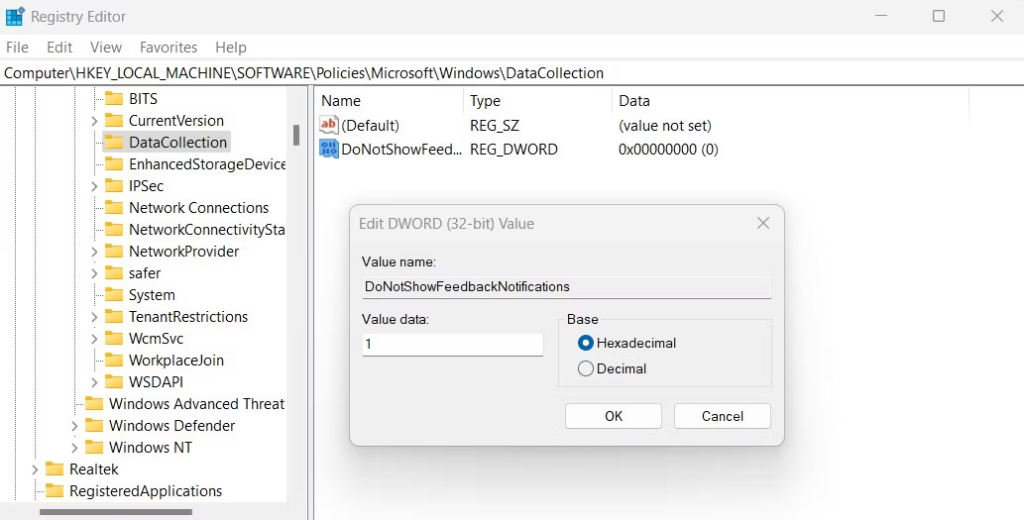1024x520 pixels.
Task: Expand the NetworkProvider key chevron
Action: [94, 252]
